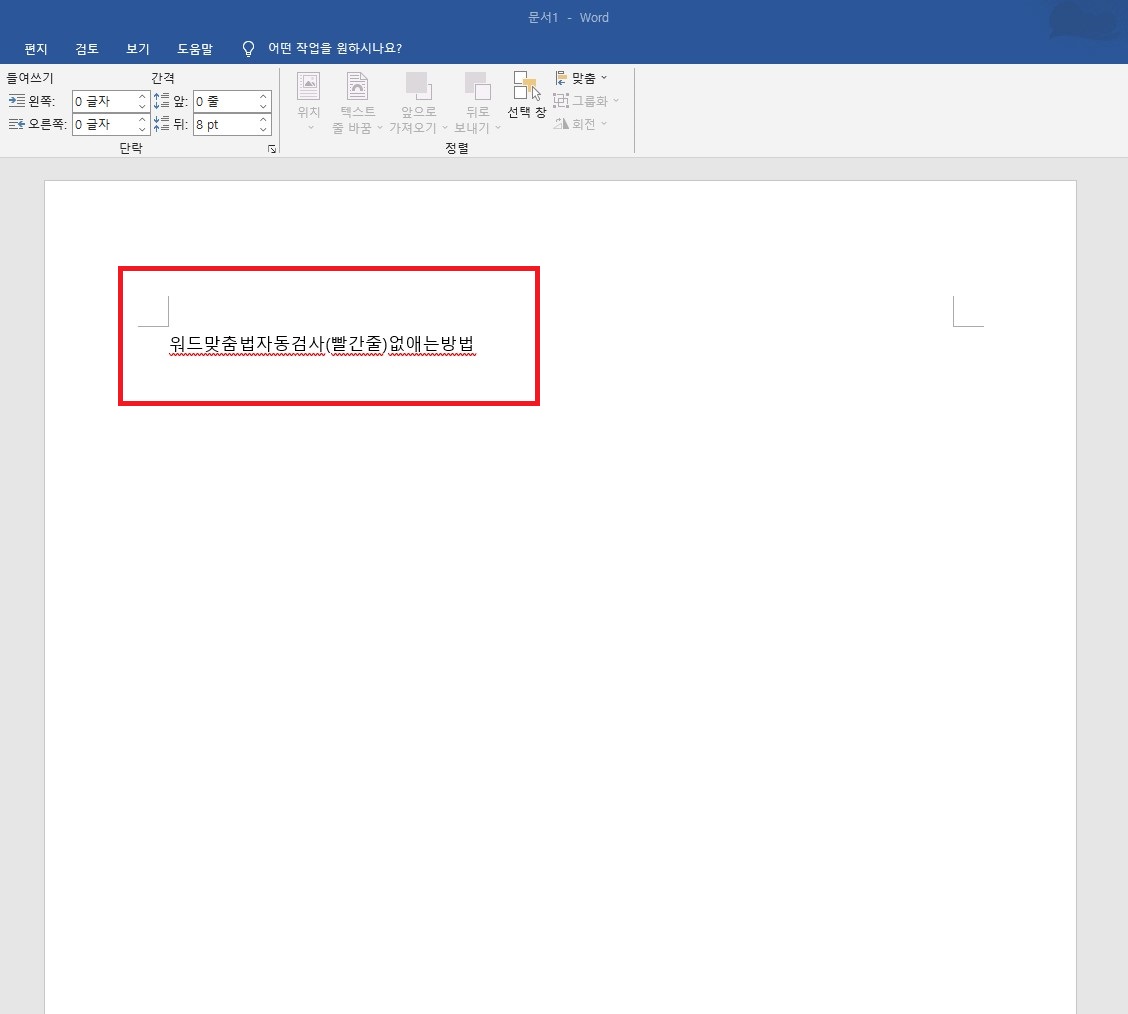
Task: Click the spacing before (앞) icon
Action: [162, 101]
